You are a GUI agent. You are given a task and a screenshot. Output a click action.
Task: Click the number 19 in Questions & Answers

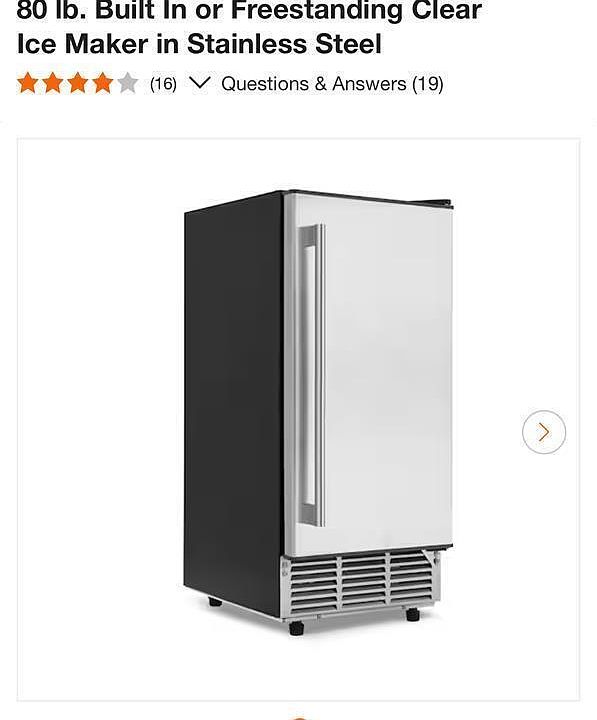(x=428, y=84)
